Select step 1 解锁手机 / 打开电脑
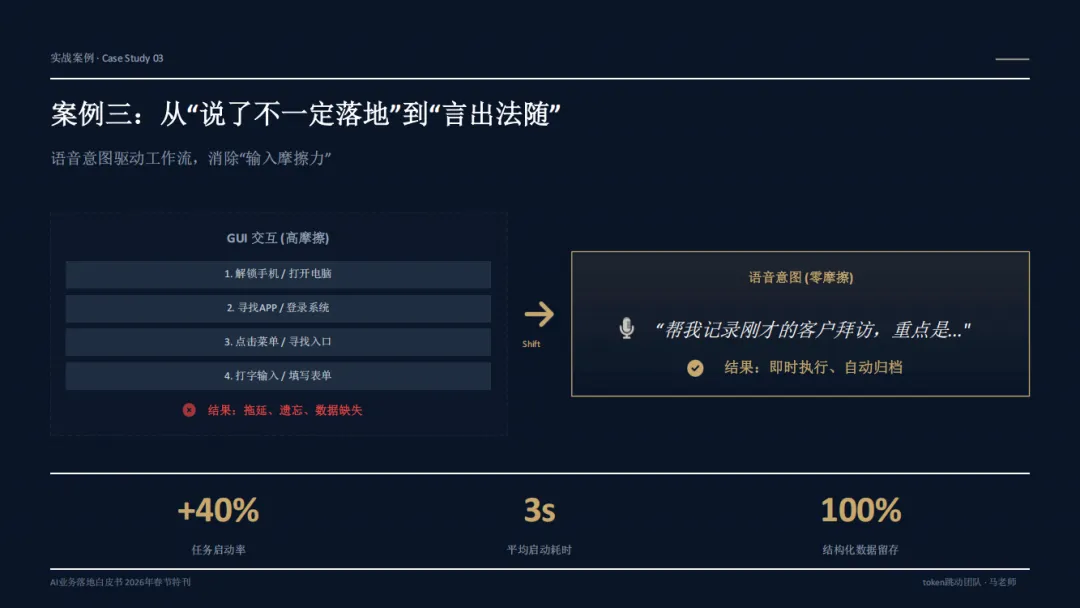Image resolution: width=1080 pixels, height=608 pixels. pos(278,274)
